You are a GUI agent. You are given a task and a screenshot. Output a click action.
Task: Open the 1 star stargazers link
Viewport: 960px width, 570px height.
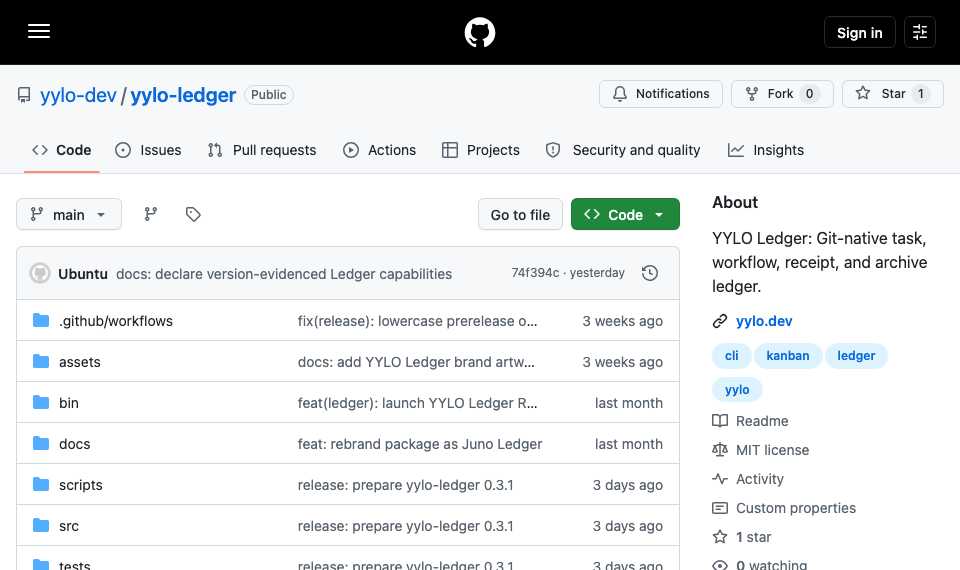coord(753,537)
